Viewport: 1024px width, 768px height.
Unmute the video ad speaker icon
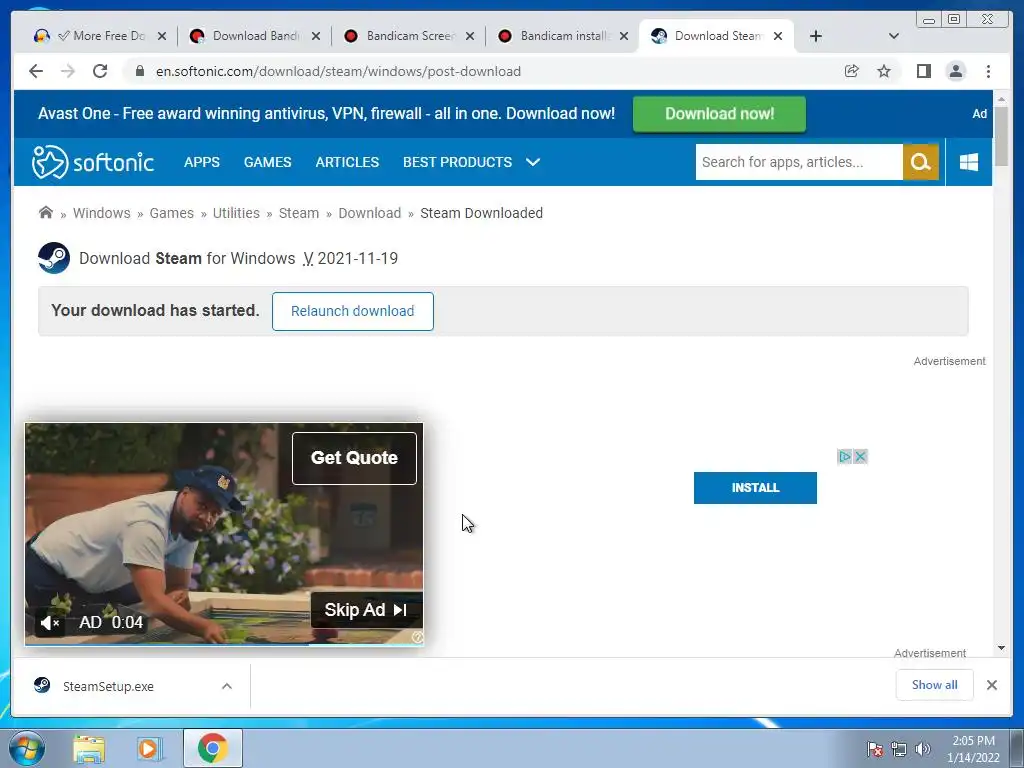click(50, 622)
